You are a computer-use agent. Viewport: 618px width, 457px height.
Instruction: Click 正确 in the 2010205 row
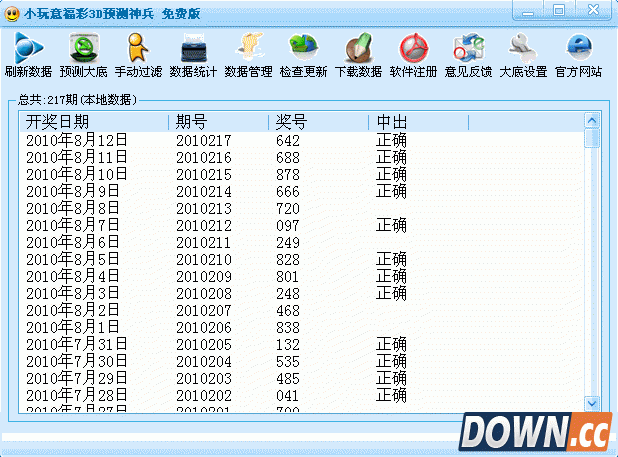coord(391,345)
